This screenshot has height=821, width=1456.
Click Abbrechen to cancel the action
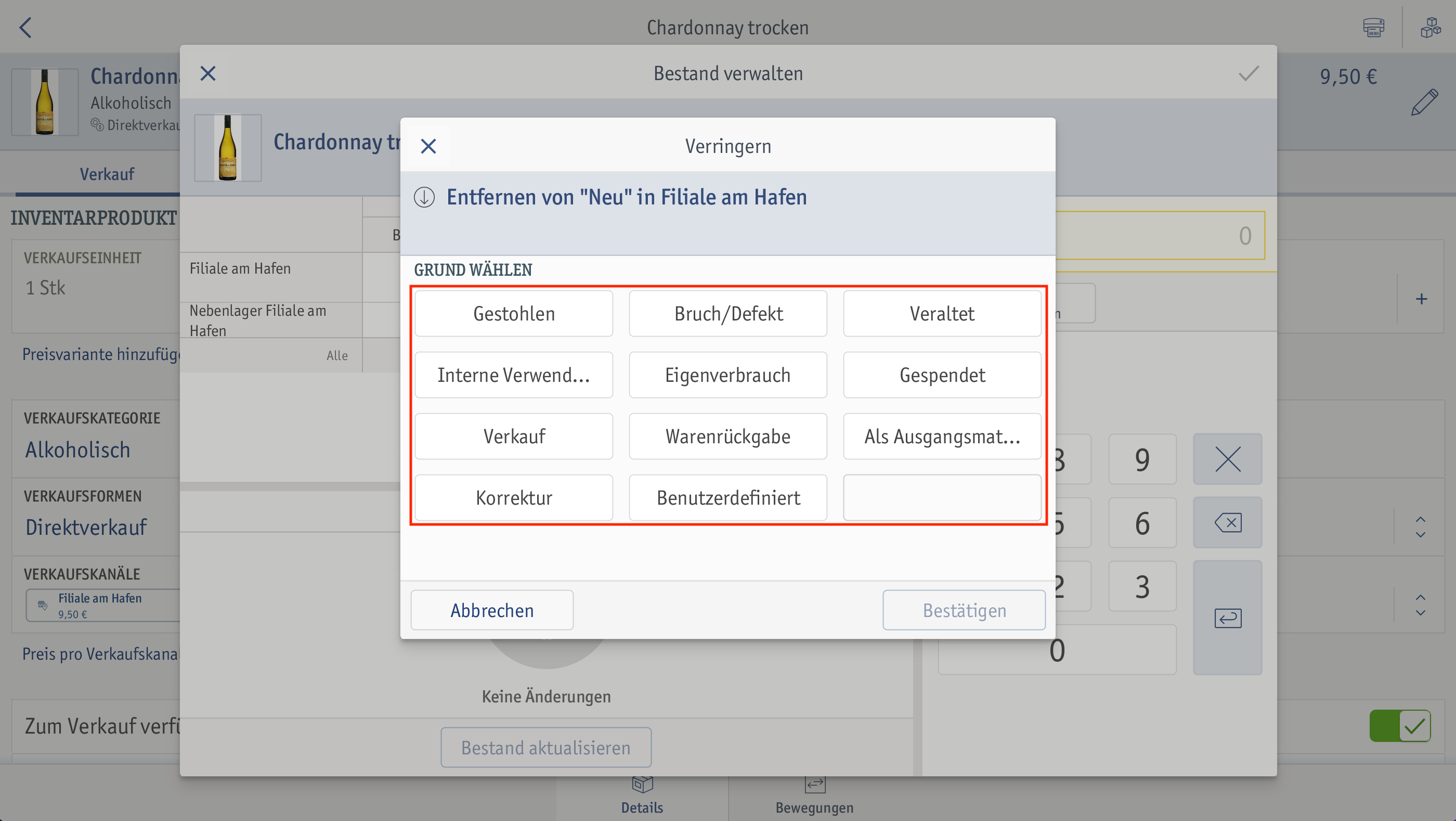pyautogui.click(x=491, y=610)
